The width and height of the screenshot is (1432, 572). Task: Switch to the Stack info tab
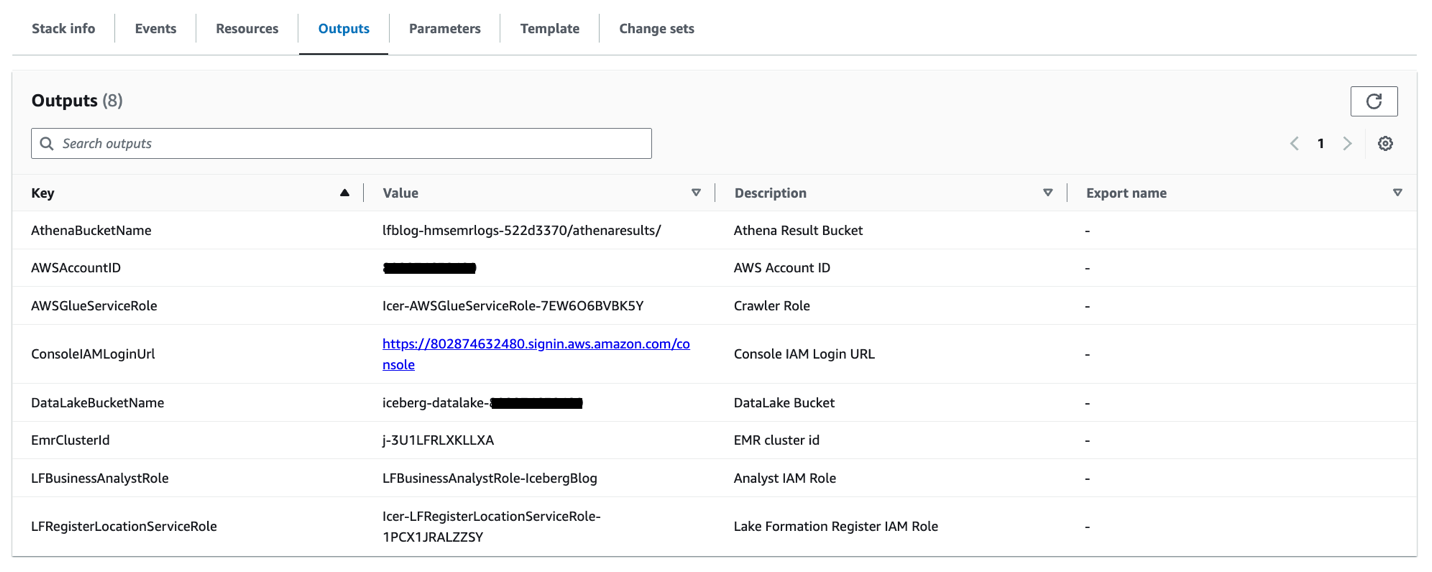(63, 29)
